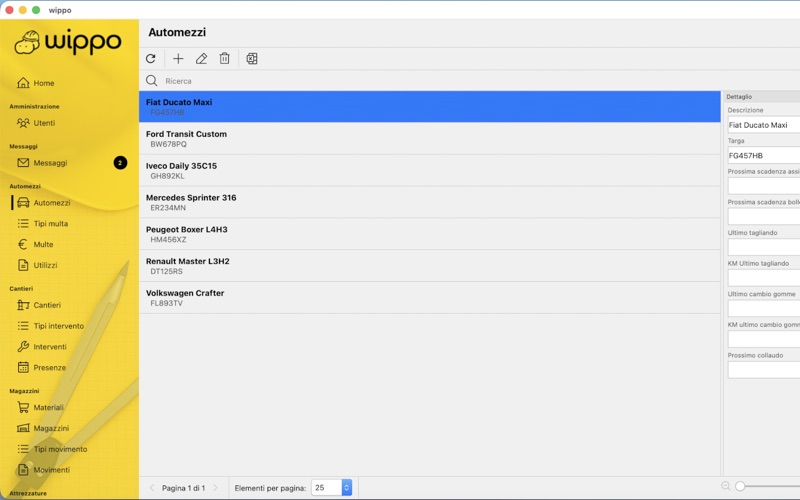Image resolution: width=800 pixels, height=500 pixels.
Task: Click the Utilizzi document icon
Action: tap(23, 265)
